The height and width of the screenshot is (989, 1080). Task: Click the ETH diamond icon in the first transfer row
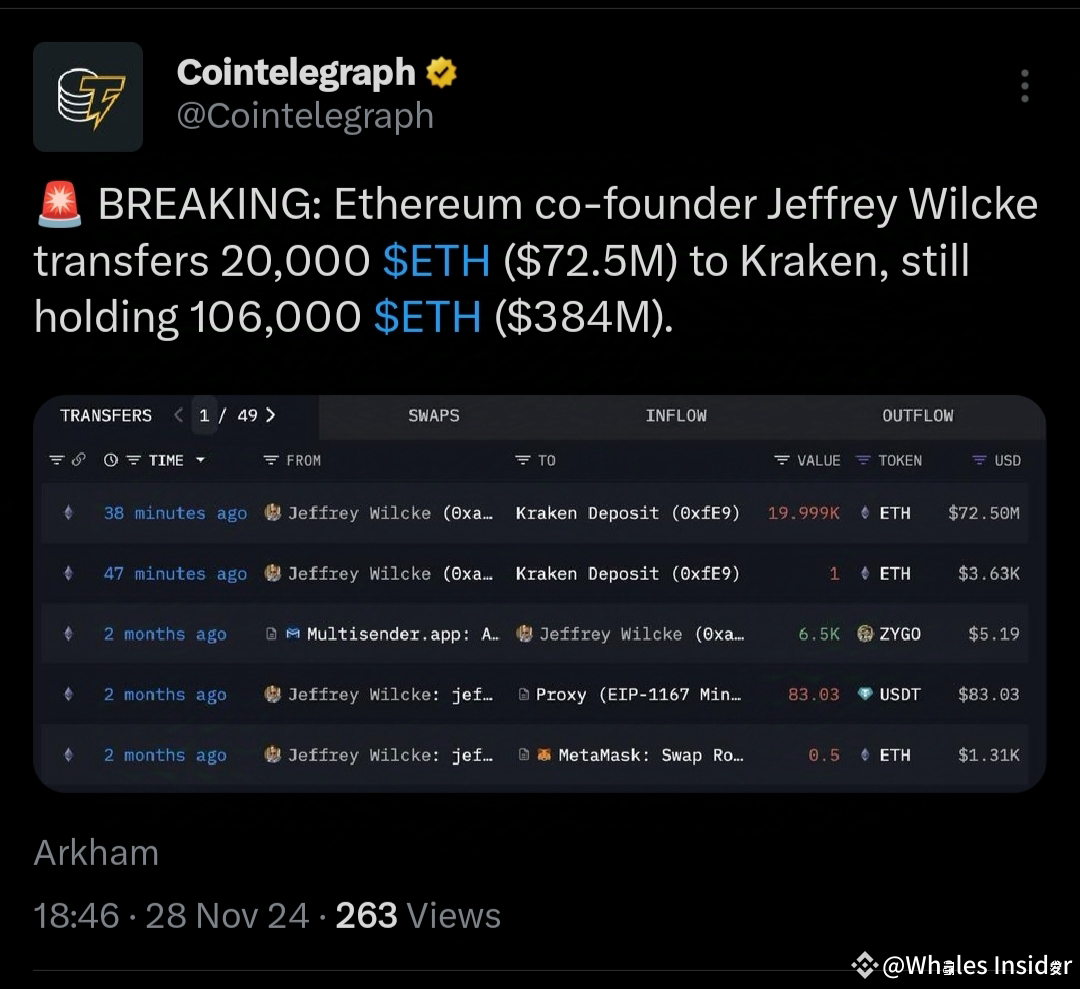click(864, 512)
